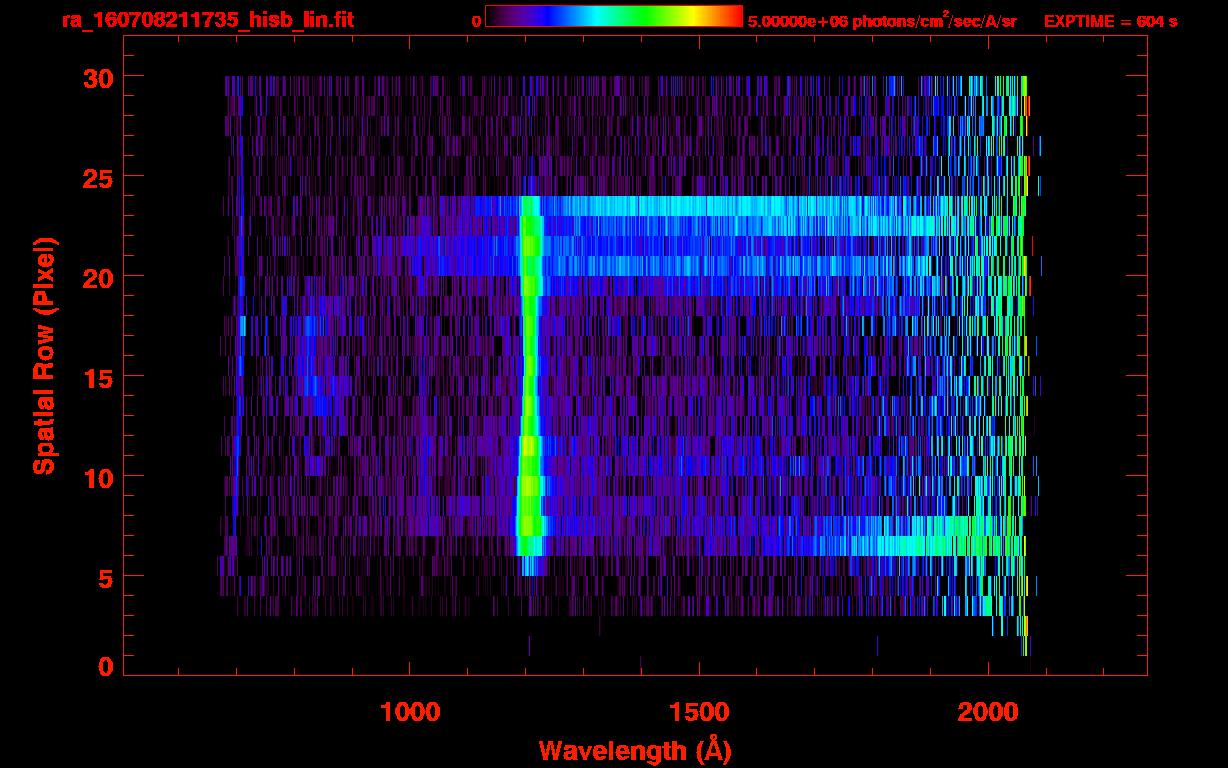Click the filename ra_160708211735_hisb_lin.fit title
Screen dimensions: 1228x768
click(208, 20)
